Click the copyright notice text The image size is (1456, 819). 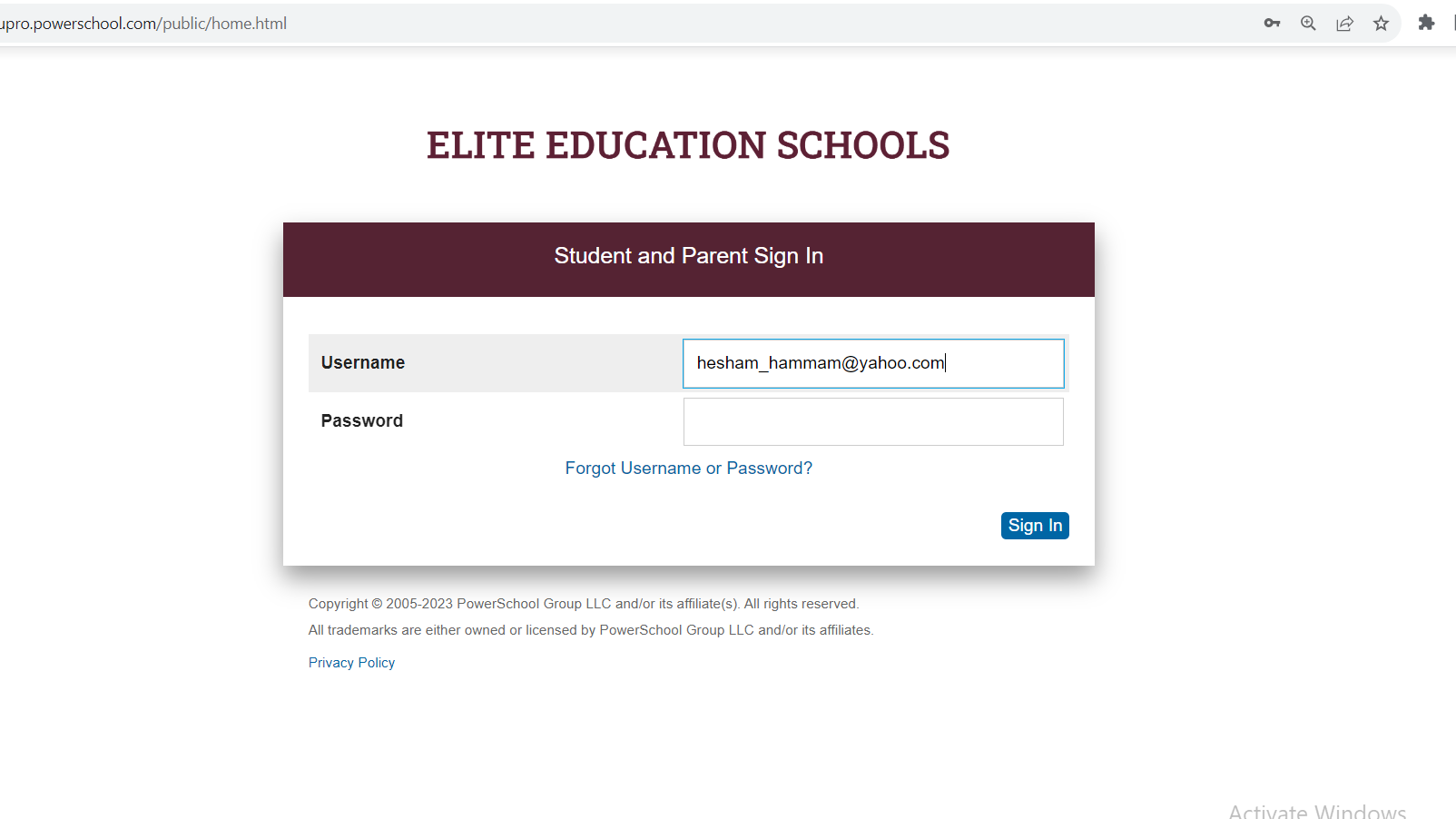[583, 603]
